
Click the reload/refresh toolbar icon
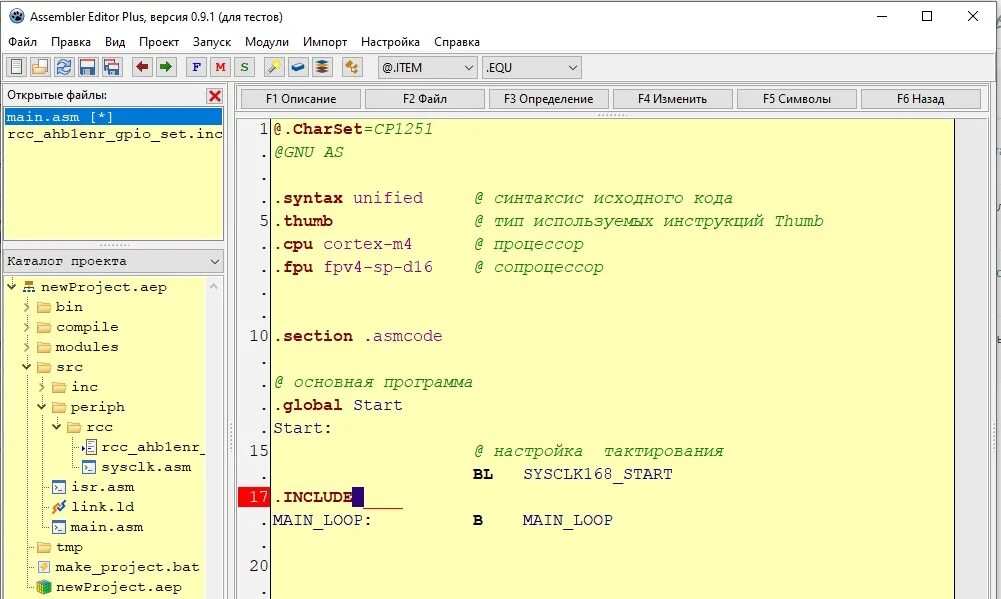(x=63, y=67)
